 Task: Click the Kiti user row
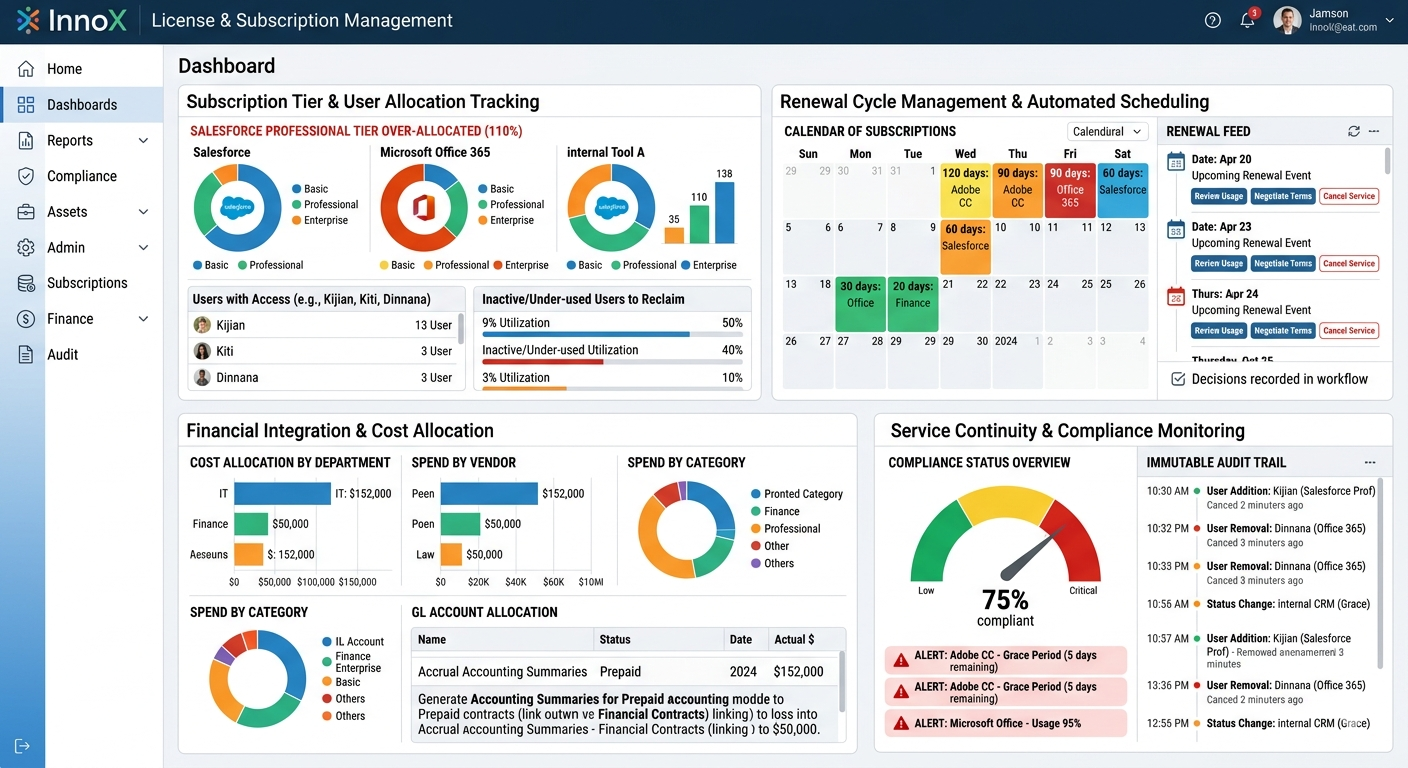[323, 351]
